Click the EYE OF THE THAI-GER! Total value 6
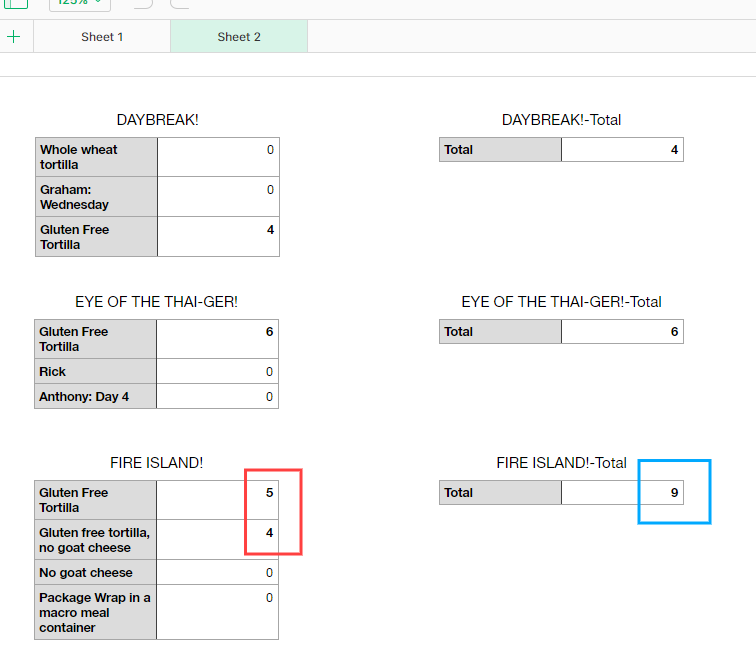Viewport: 756px width, 659px height. point(622,332)
